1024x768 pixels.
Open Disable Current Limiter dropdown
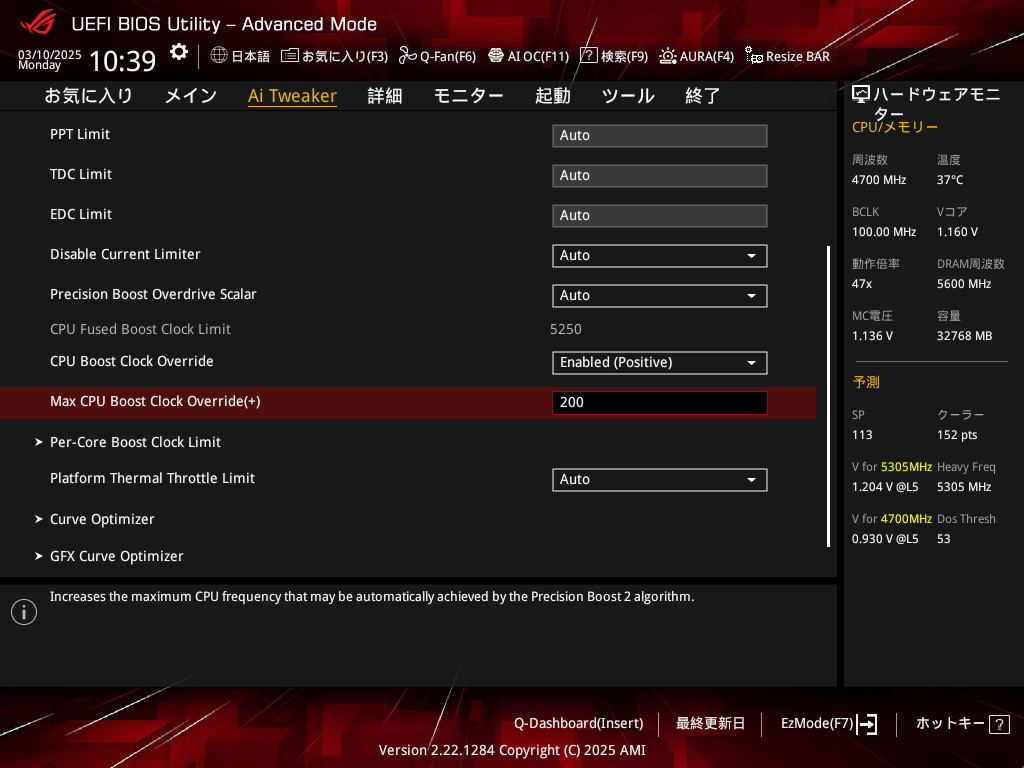[660, 255]
